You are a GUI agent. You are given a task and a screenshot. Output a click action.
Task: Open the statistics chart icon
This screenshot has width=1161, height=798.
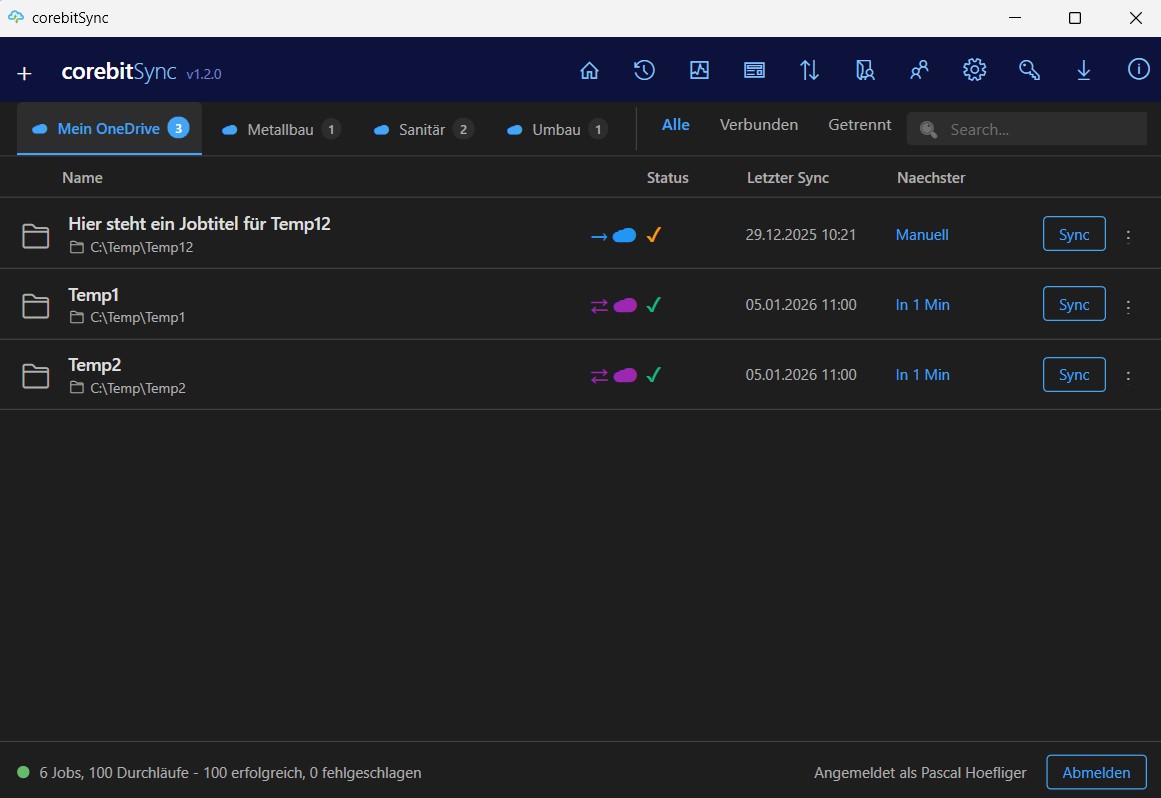click(699, 70)
